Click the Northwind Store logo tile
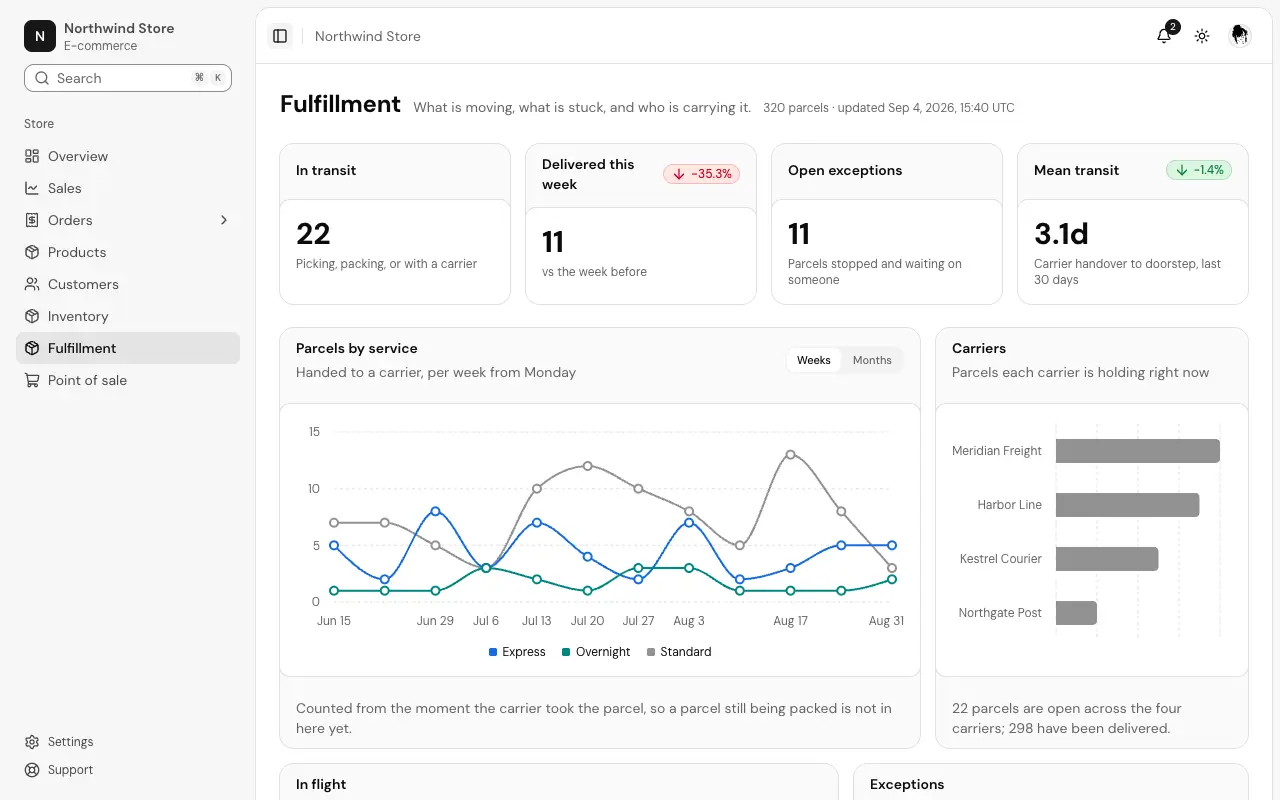This screenshot has height=800, width=1280. [40, 36]
